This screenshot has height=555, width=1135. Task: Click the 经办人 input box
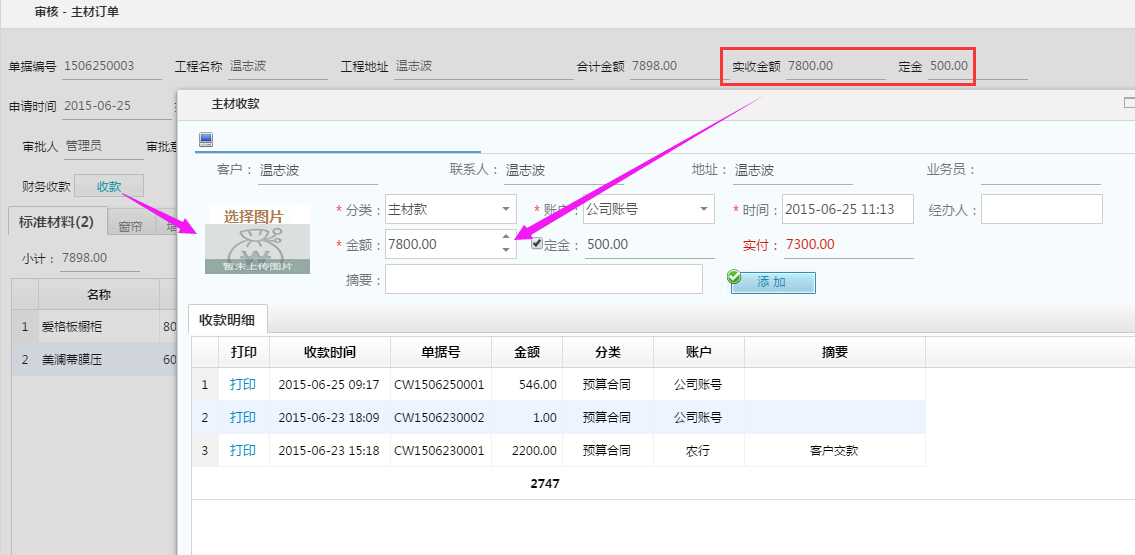point(1041,210)
